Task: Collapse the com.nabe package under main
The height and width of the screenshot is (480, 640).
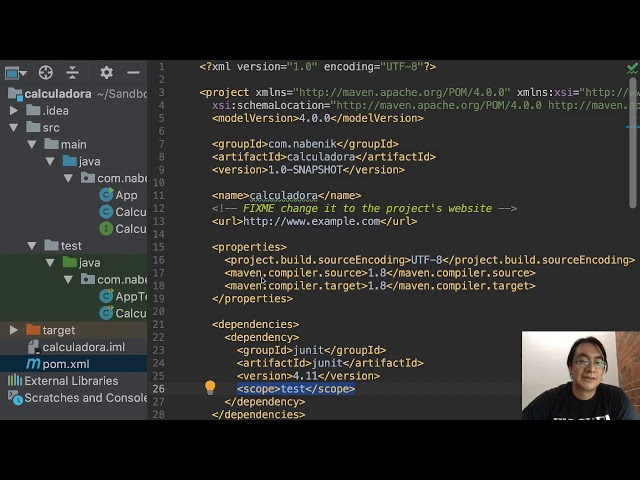Action: tap(68, 178)
